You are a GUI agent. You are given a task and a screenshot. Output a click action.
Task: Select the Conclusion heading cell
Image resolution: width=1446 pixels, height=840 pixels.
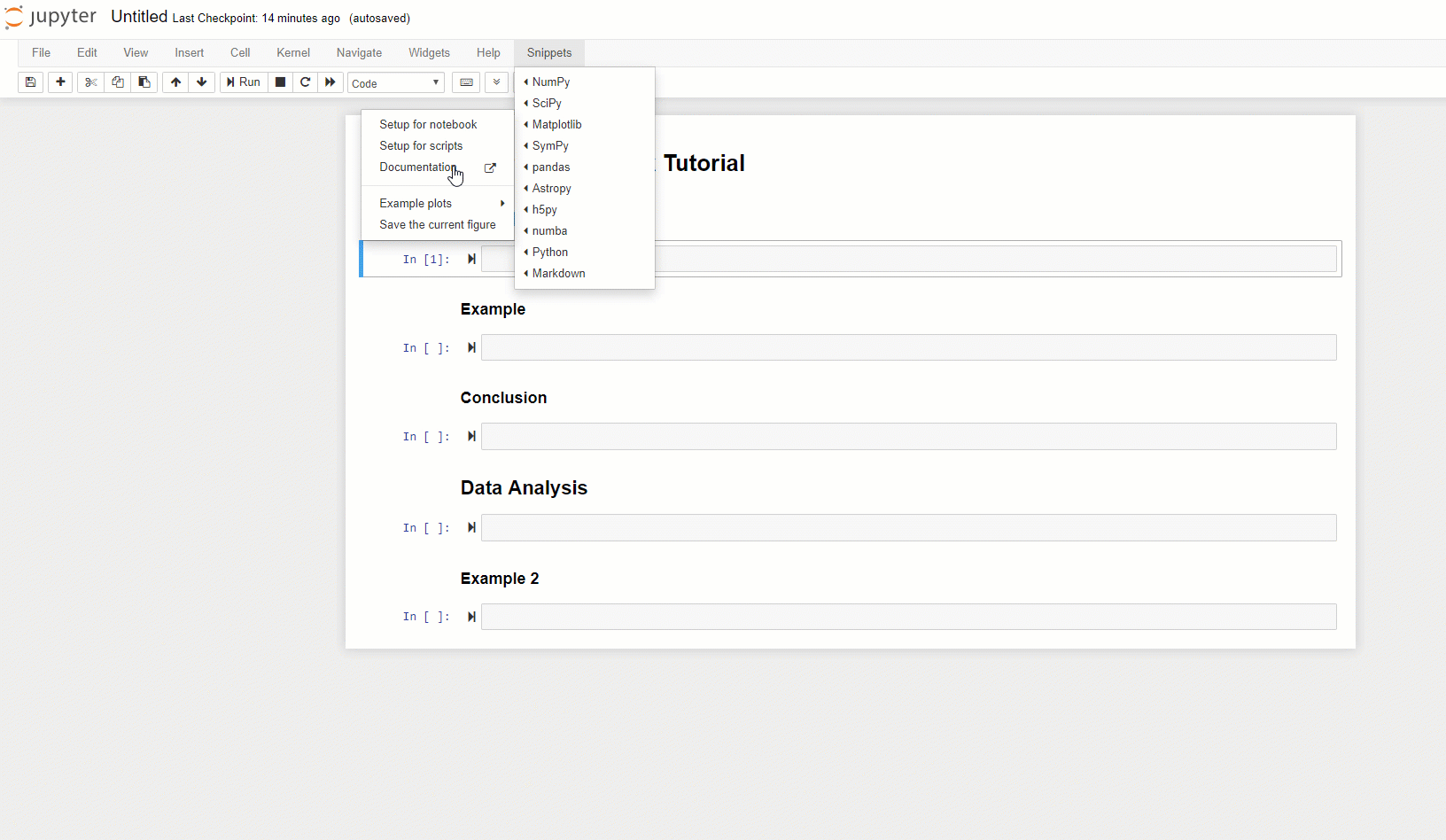point(503,398)
